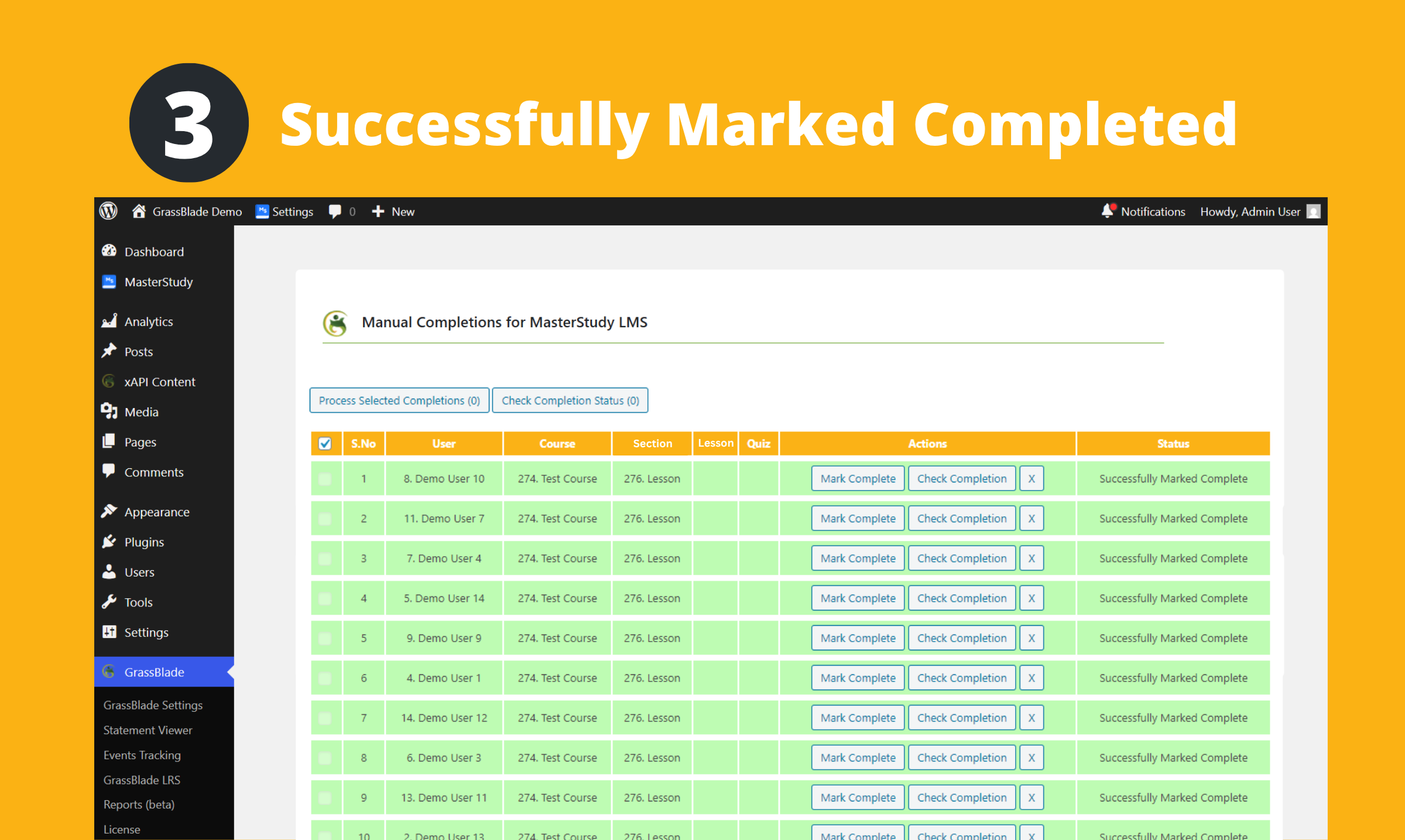1405x840 pixels.
Task: Remove row 3 with its X button
Action: (1032, 558)
